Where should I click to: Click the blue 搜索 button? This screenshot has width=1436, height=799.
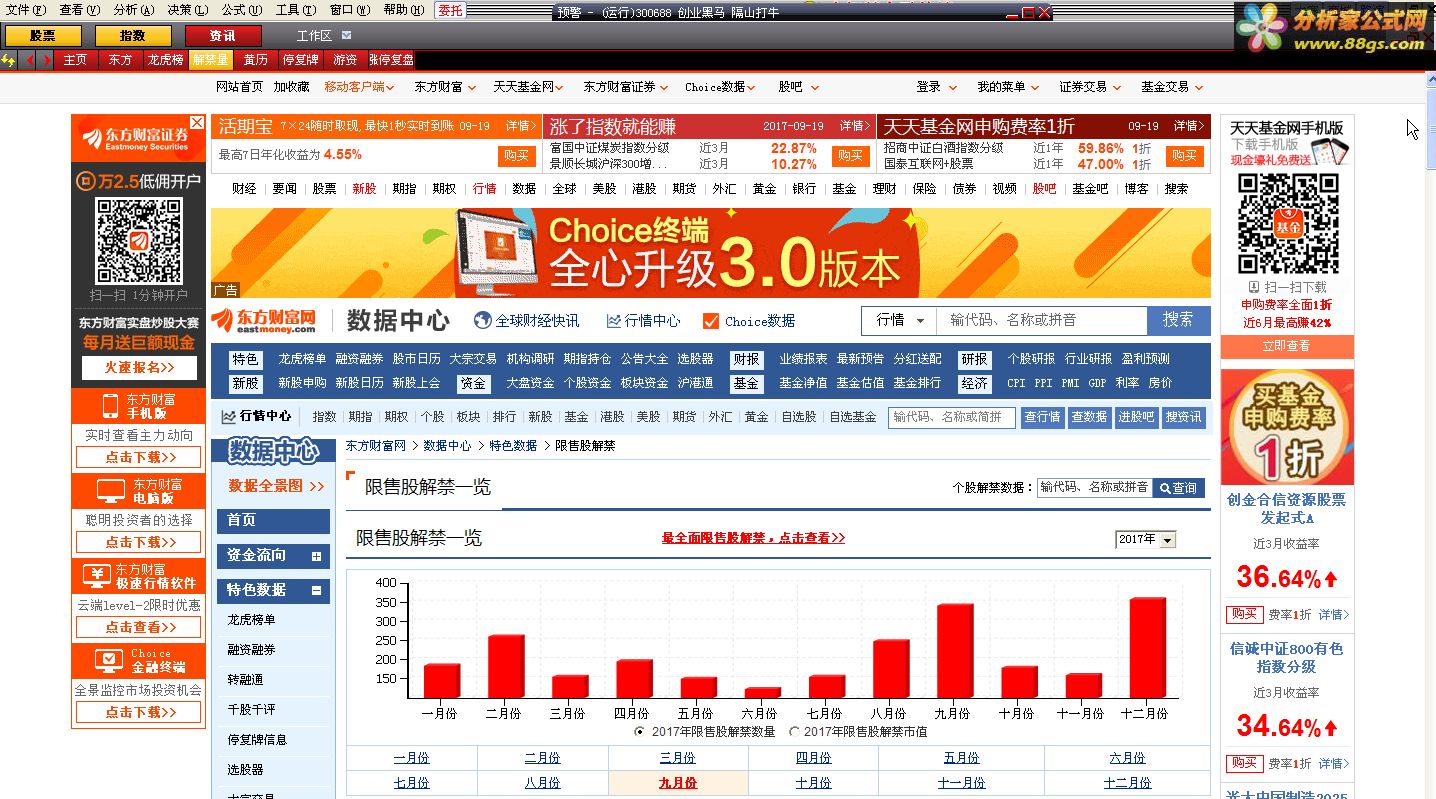[1178, 320]
